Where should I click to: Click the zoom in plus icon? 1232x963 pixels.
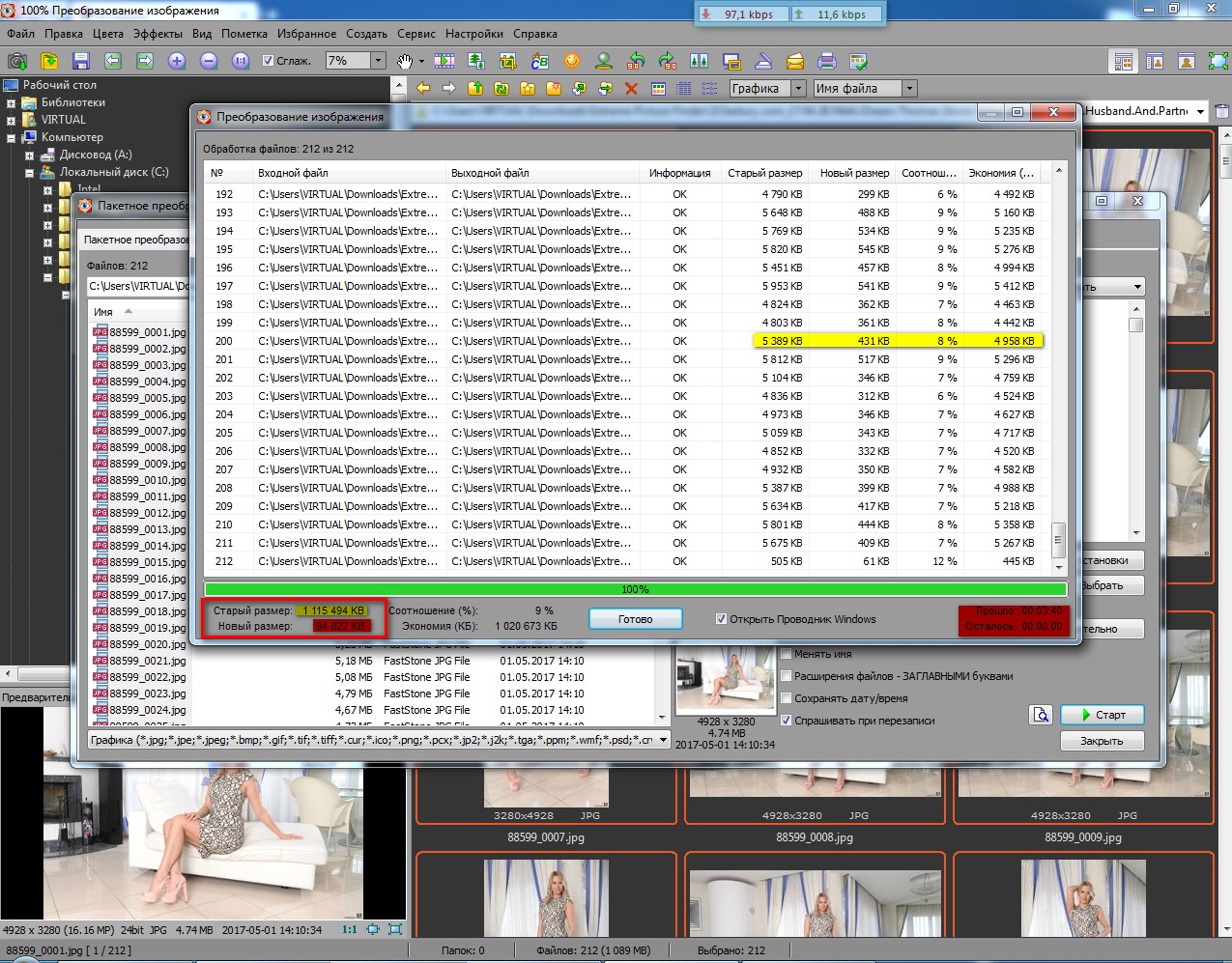(x=177, y=61)
